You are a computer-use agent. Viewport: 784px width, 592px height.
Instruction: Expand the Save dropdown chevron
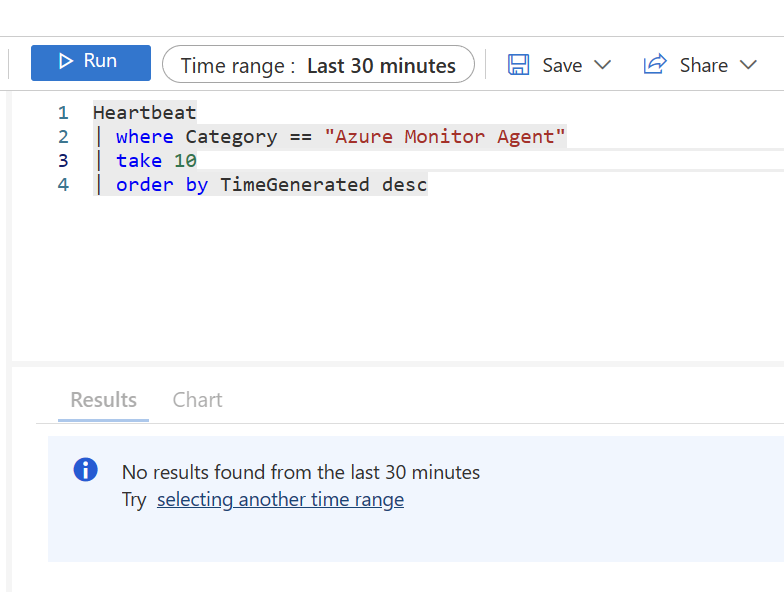point(602,65)
